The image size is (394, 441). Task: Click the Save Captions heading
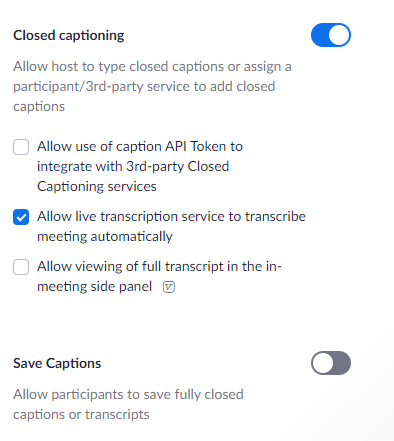[x=57, y=363]
